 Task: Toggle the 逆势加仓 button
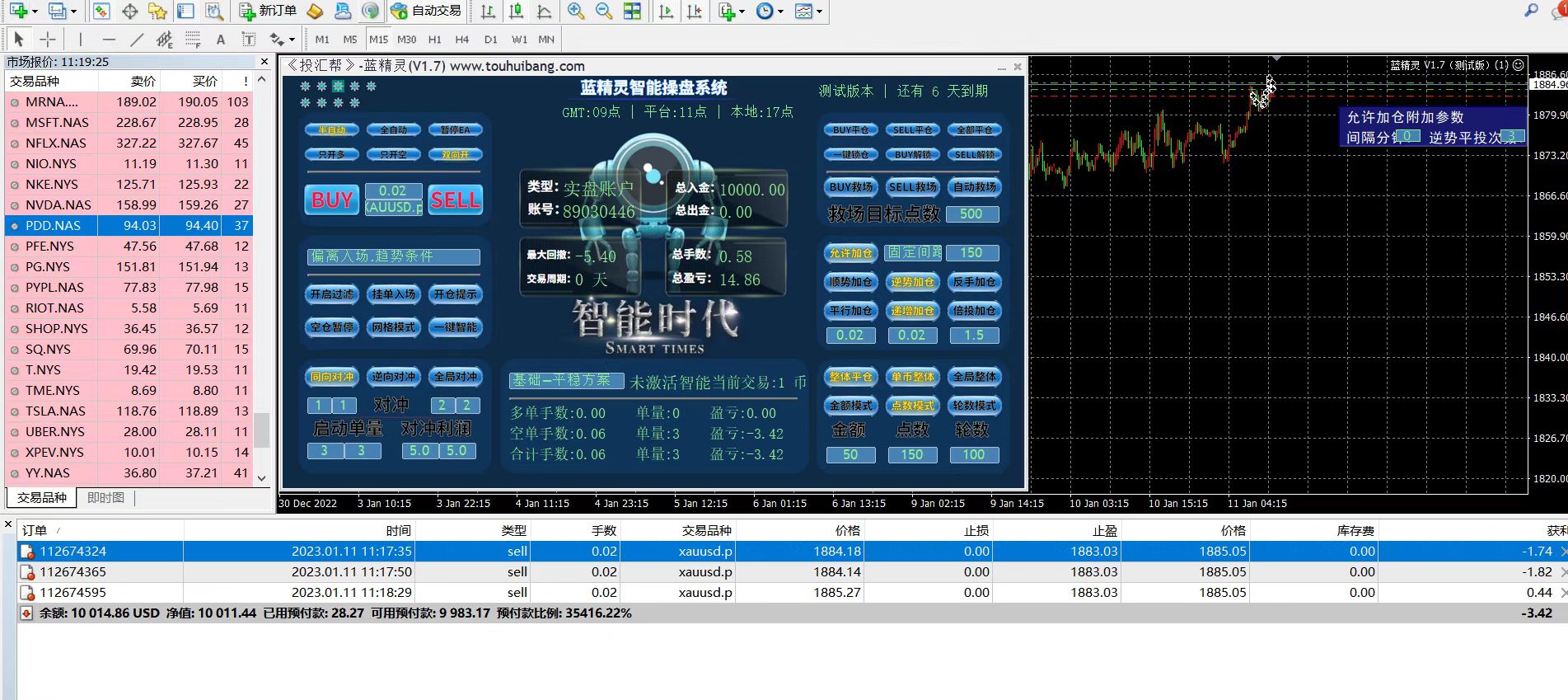(x=913, y=282)
